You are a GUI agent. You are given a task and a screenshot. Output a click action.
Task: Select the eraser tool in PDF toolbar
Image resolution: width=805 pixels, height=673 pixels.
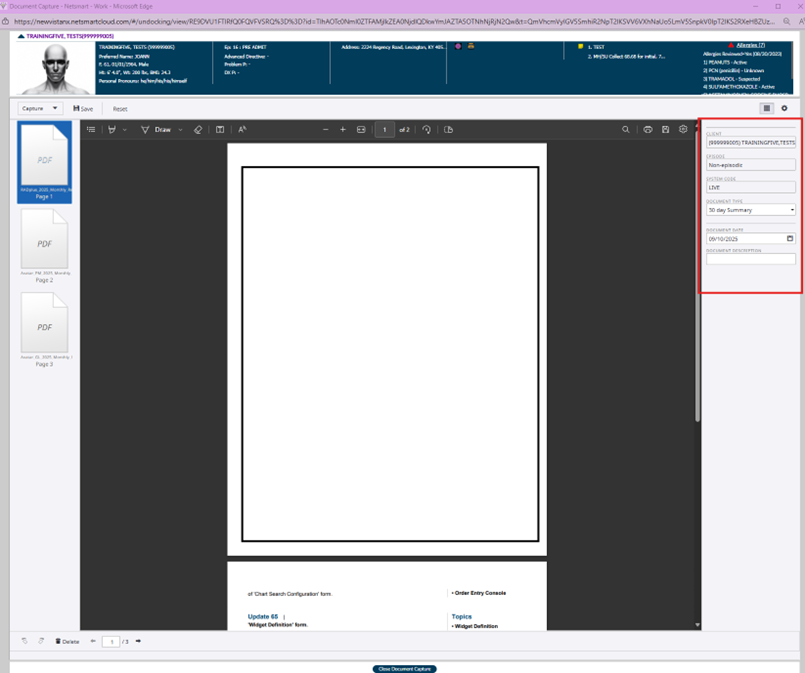click(198, 130)
